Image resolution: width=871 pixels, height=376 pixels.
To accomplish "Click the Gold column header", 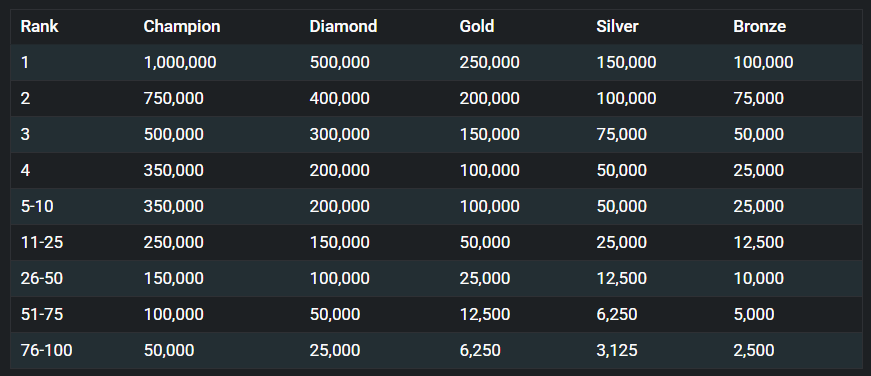I will [x=477, y=26].
